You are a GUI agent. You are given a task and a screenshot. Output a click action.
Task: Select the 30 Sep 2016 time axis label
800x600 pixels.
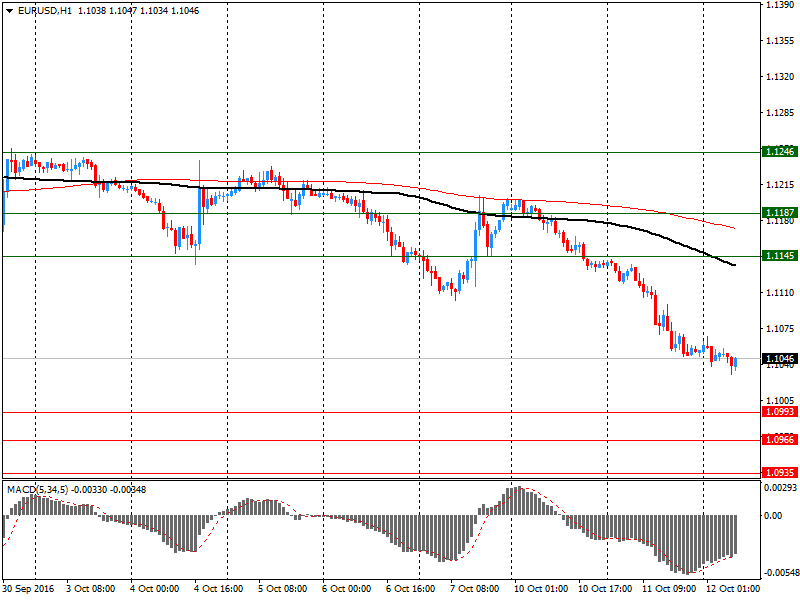28,589
